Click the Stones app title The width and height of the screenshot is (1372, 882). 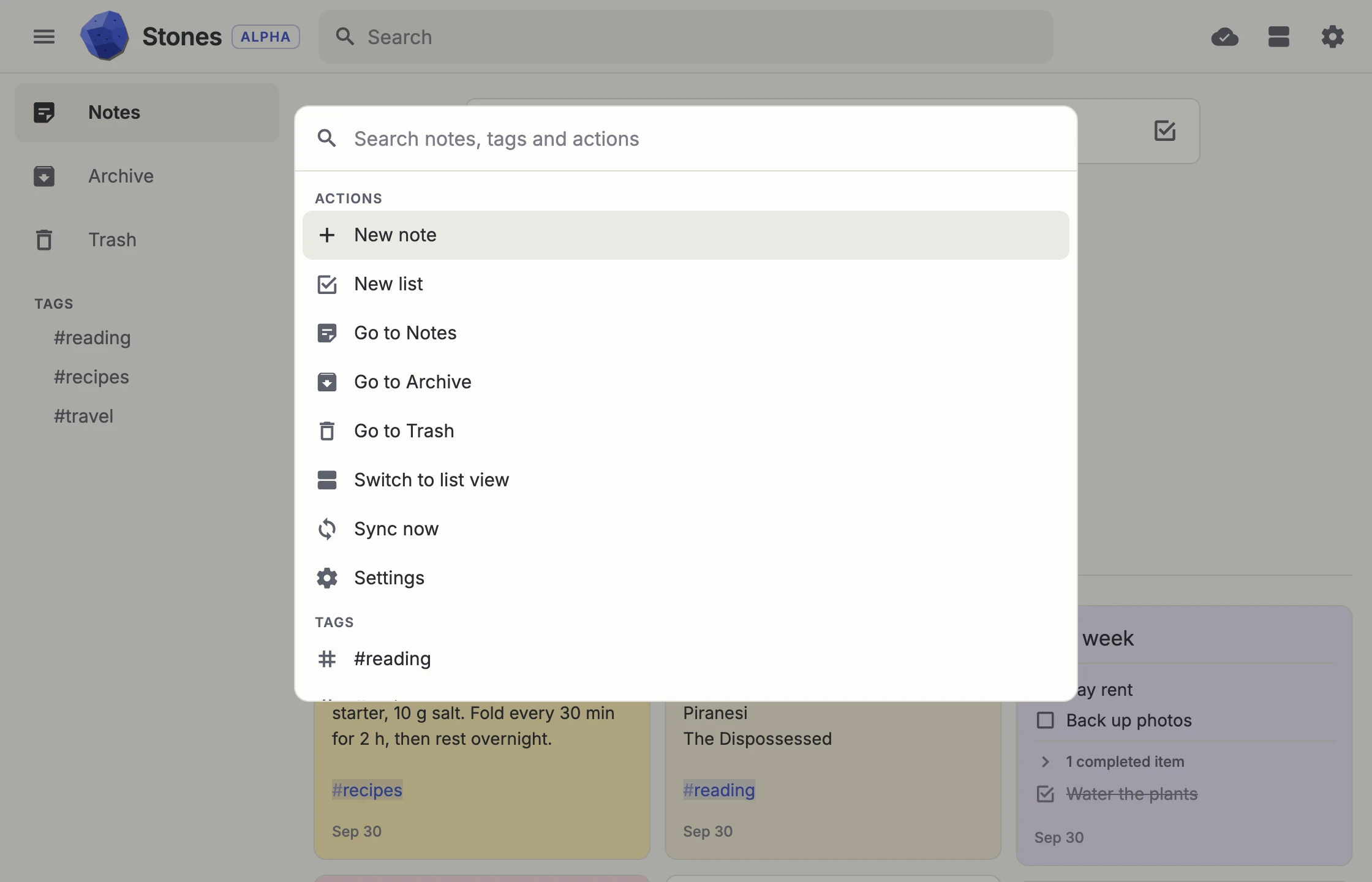pyautogui.click(x=182, y=37)
